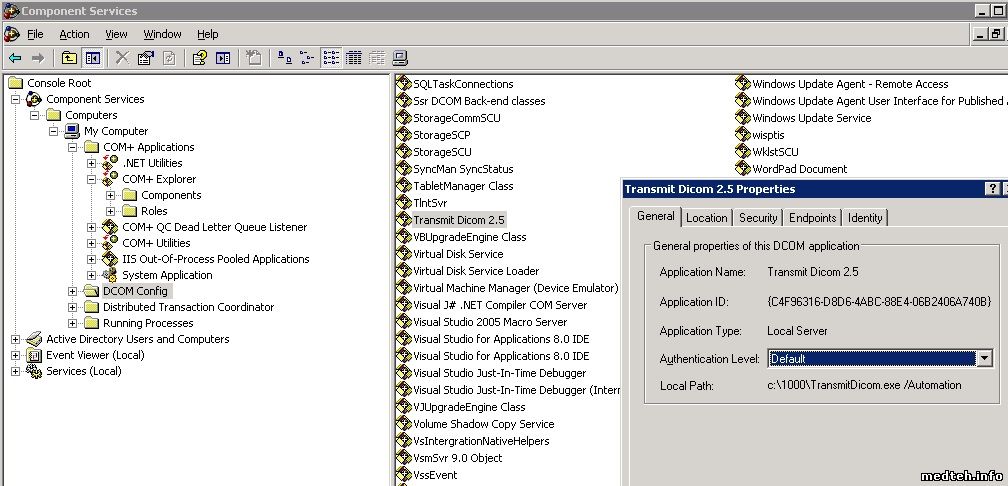Click the Configure My Computer toolbar icon

(400, 58)
